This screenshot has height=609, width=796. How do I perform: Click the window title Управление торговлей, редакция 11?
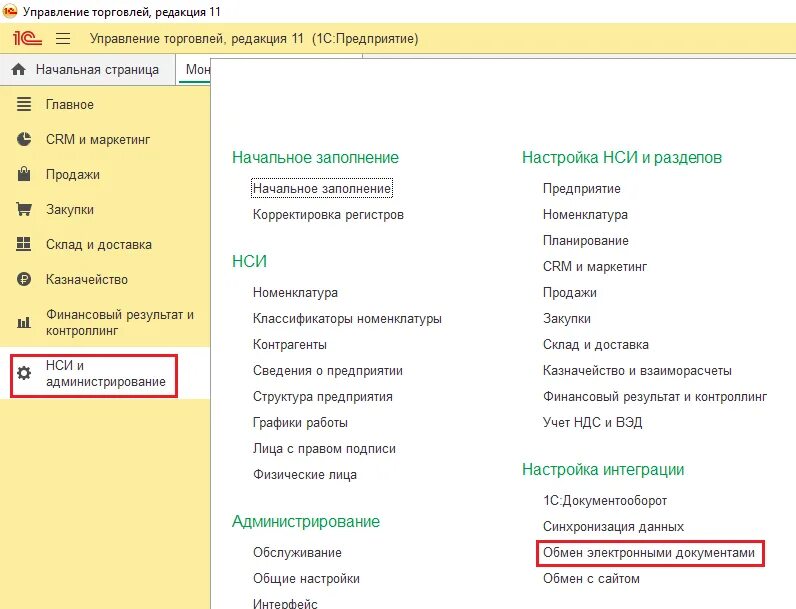122,12
